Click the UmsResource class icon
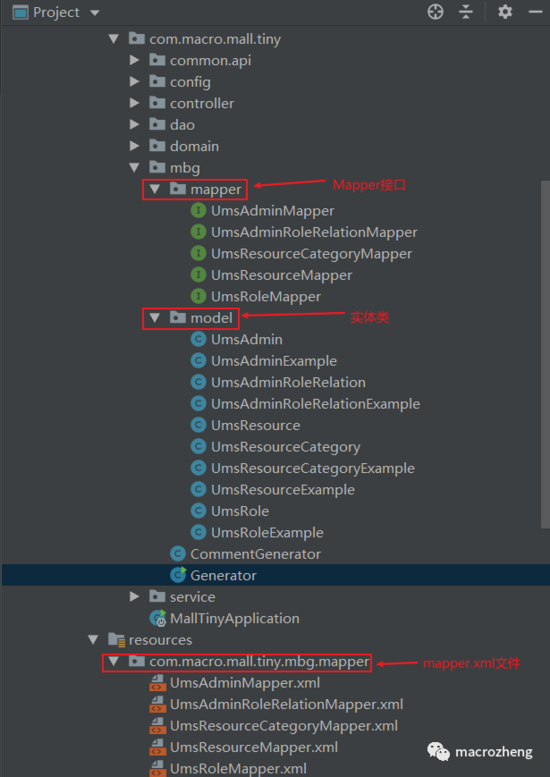 pos(198,425)
